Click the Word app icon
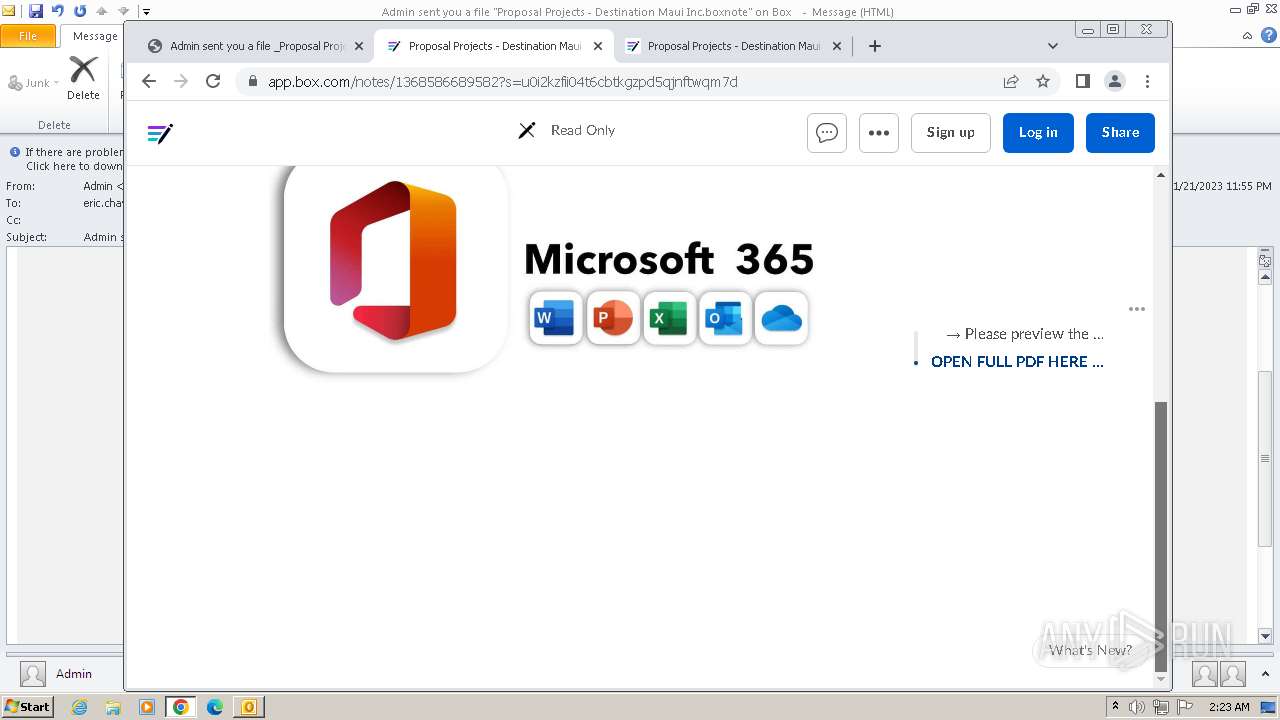This screenshot has height=720, width=1280. tap(556, 319)
